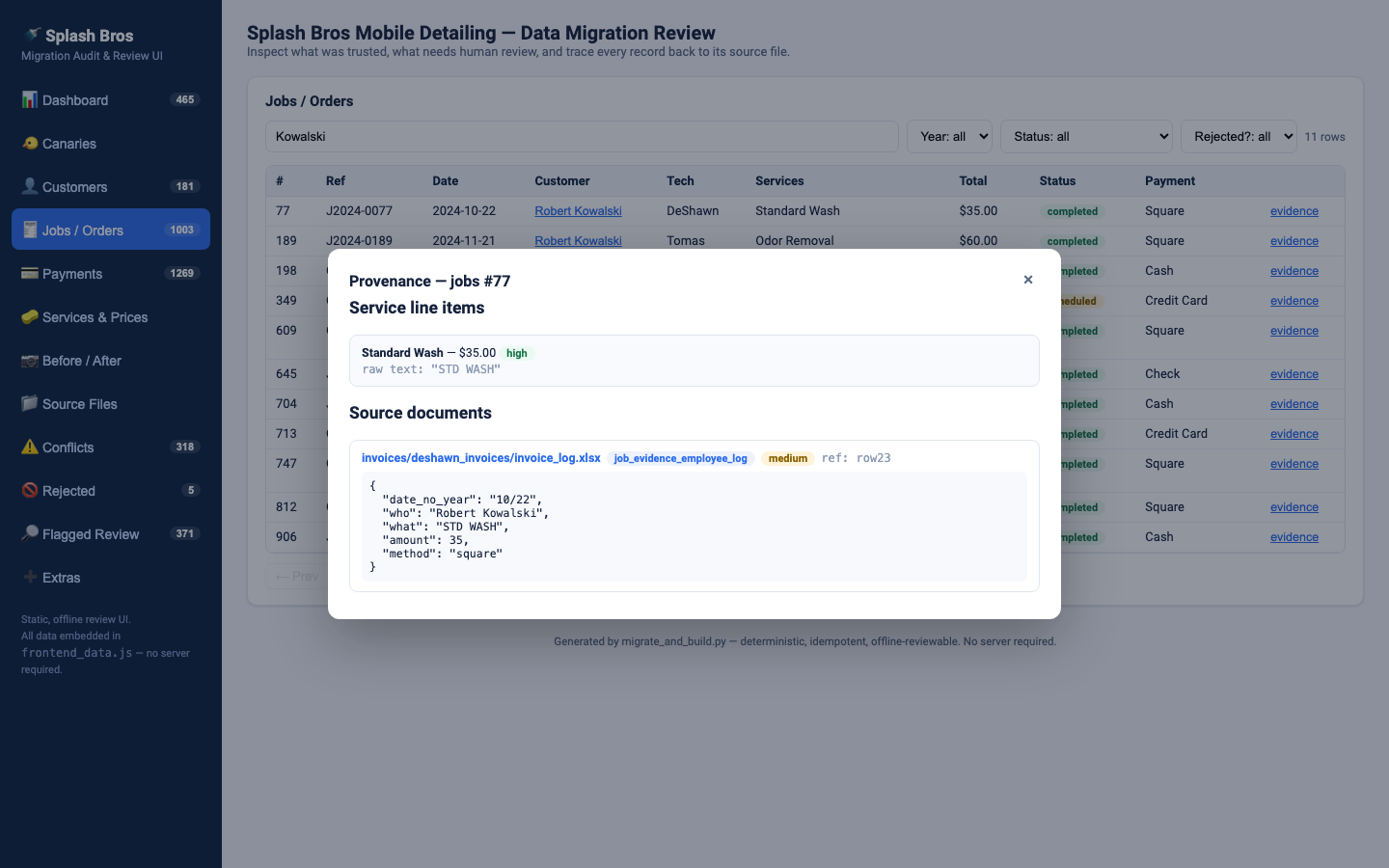Open invoice_log.xlsx source file link

point(481,458)
